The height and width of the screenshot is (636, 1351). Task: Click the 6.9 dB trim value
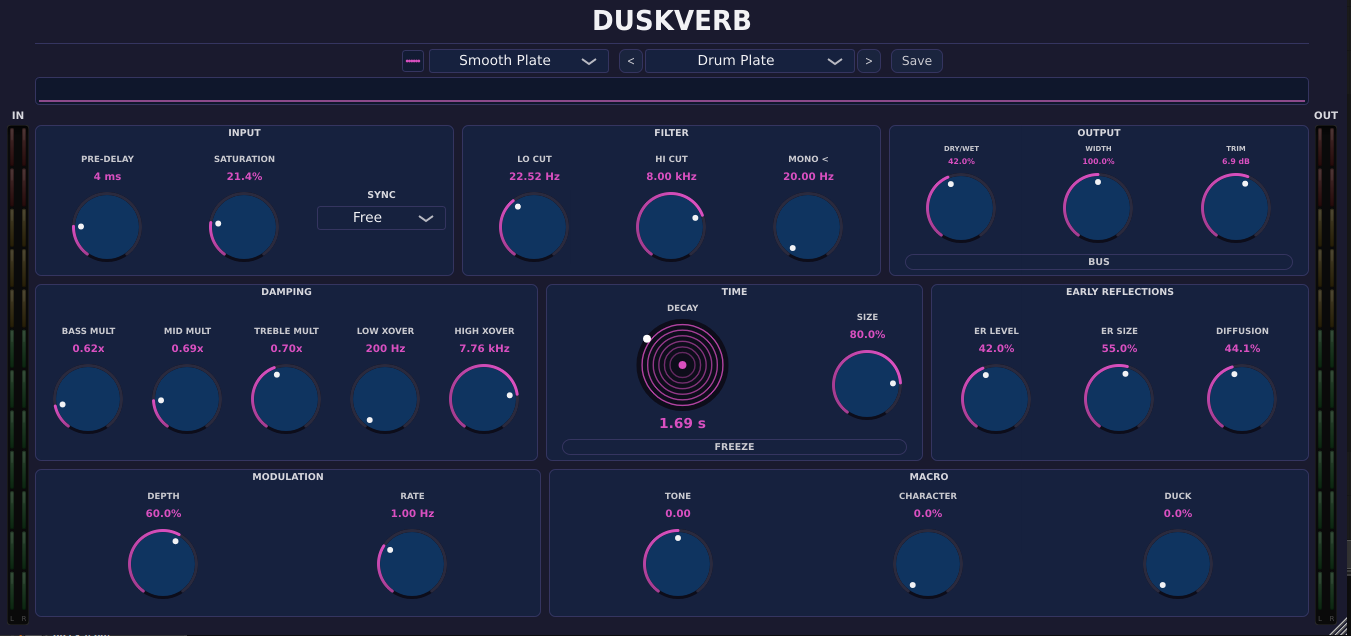[x=1236, y=161]
